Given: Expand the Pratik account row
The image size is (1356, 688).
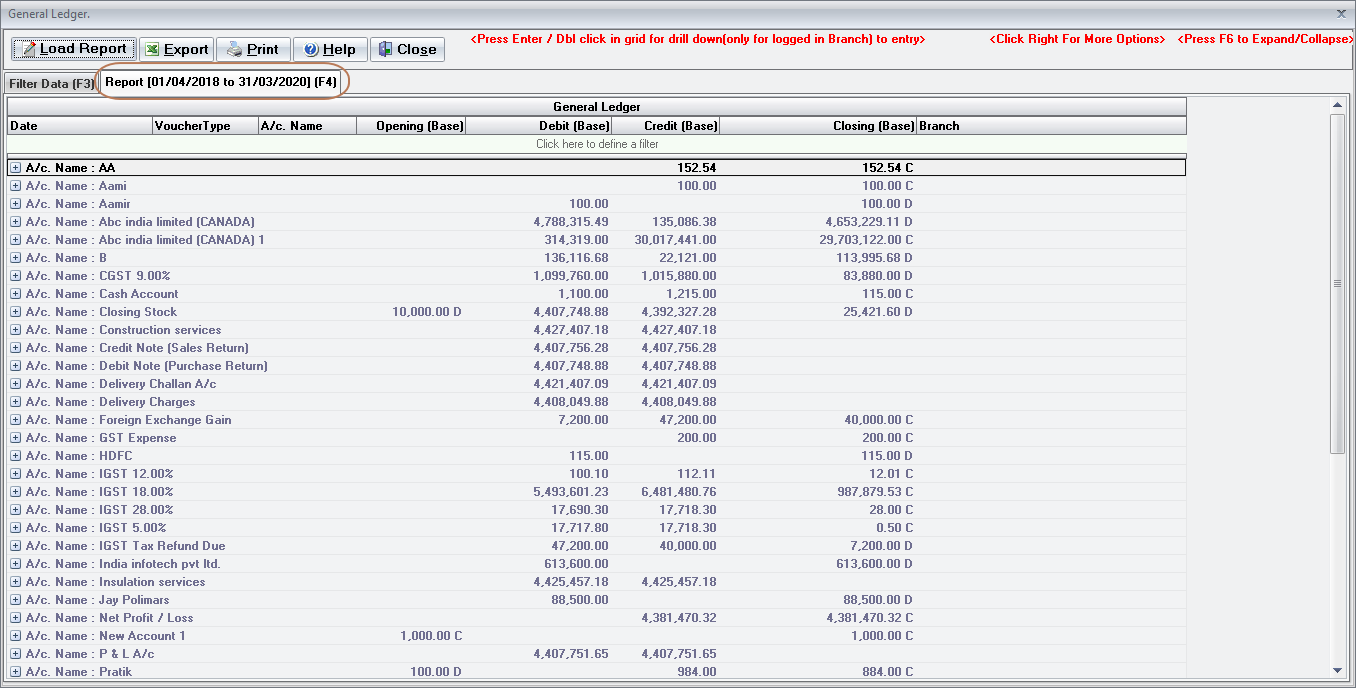Looking at the screenshot, I should tap(15, 672).
